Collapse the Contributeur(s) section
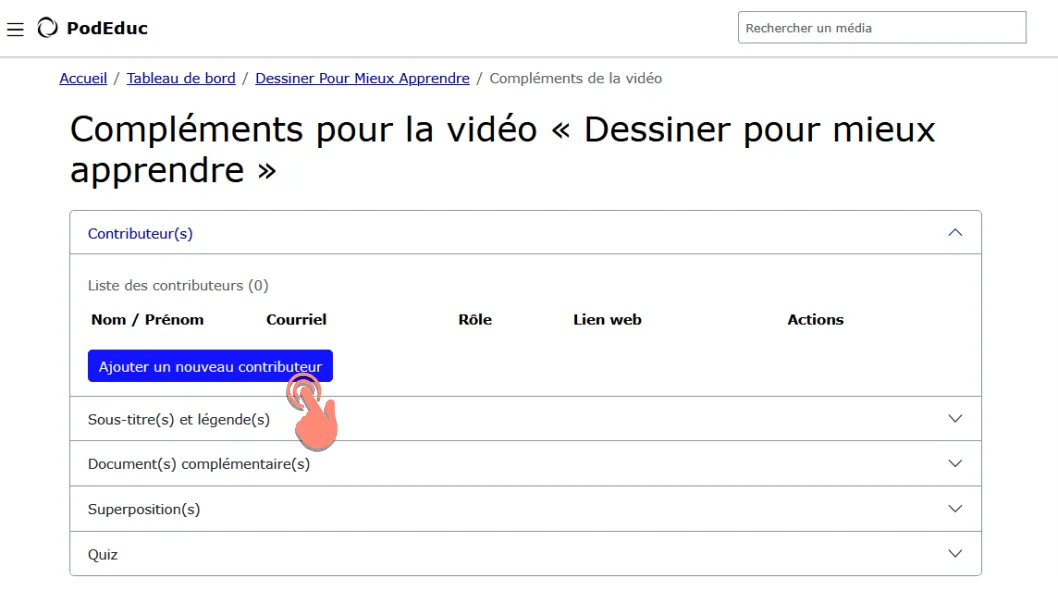Image resolution: width=1058 pixels, height=595 pixels. pos(525,233)
